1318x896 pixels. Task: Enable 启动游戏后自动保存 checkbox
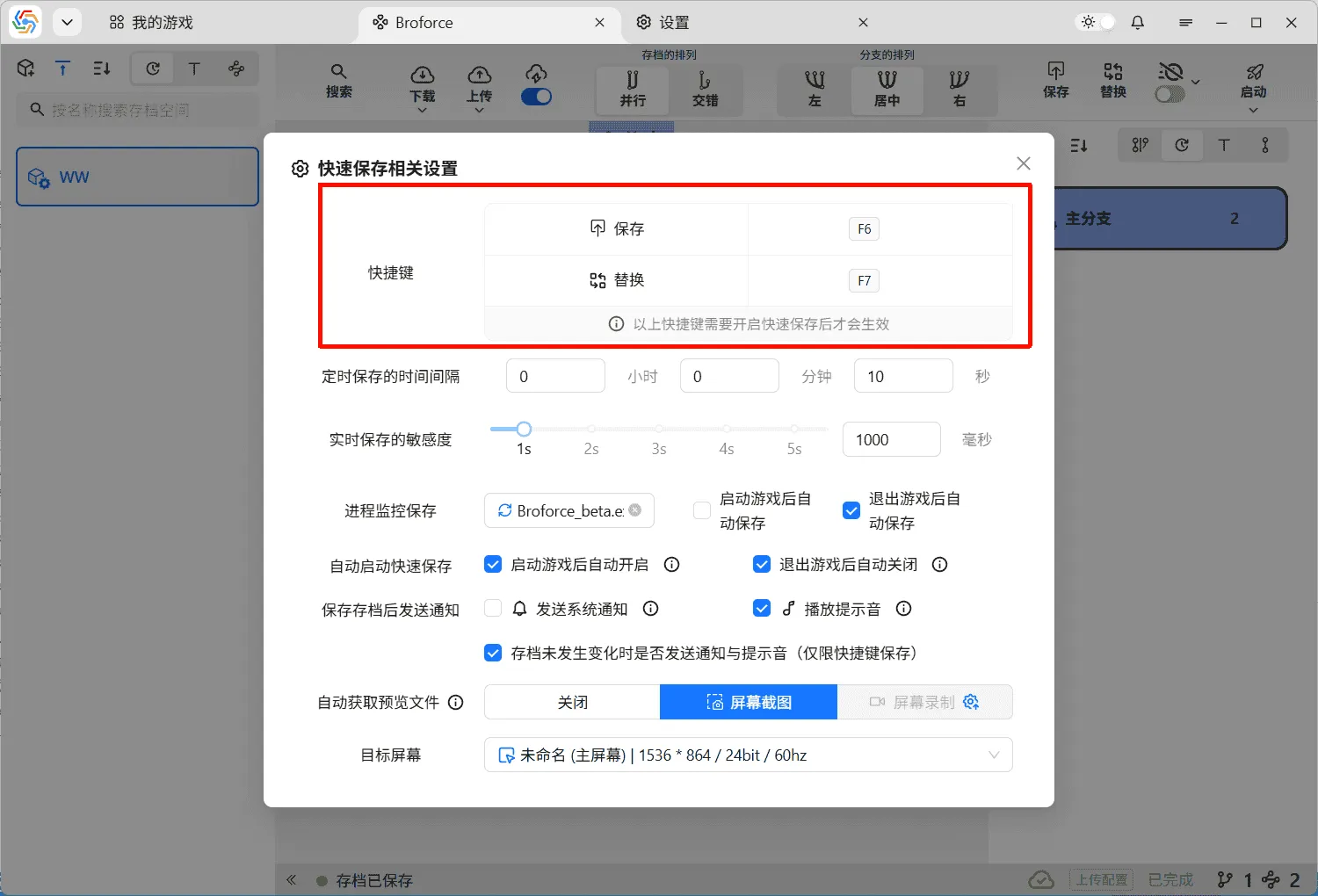tap(701, 509)
